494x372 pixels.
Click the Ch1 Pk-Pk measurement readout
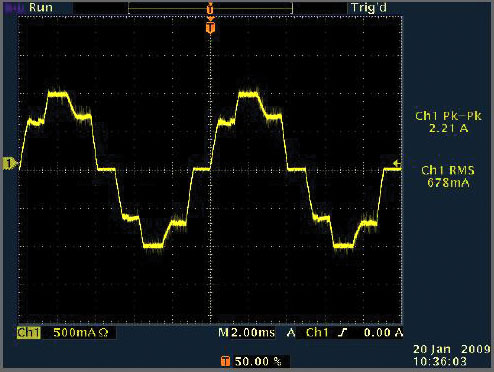point(448,122)
